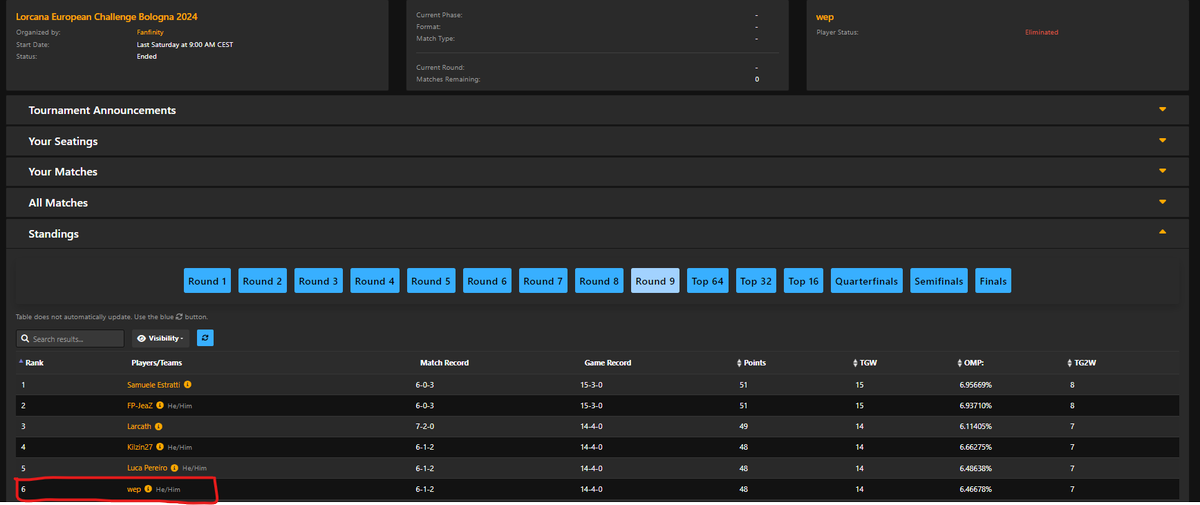Open Fanfinity organizer link
The width and height of the screenshot is (1200, 505).
[150, 32]
